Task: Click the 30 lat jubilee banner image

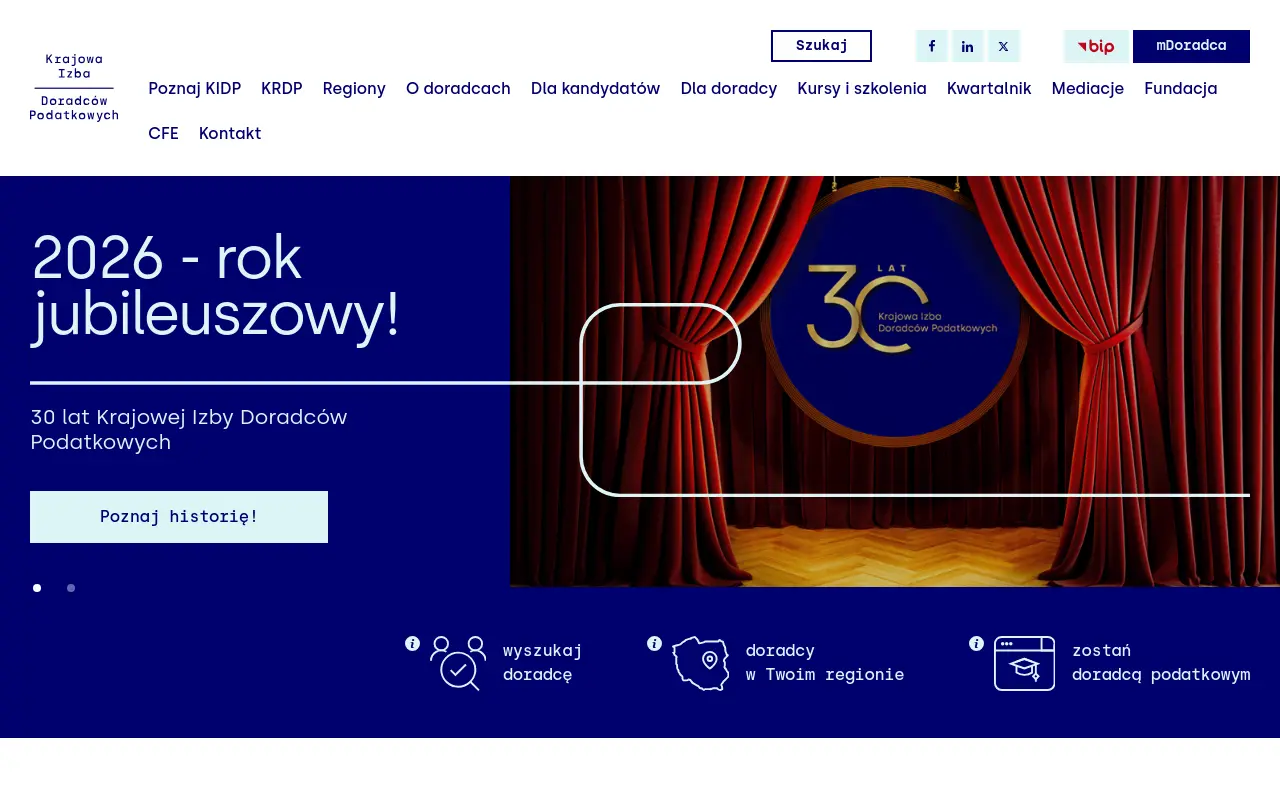Action: [x=895, y=381]
